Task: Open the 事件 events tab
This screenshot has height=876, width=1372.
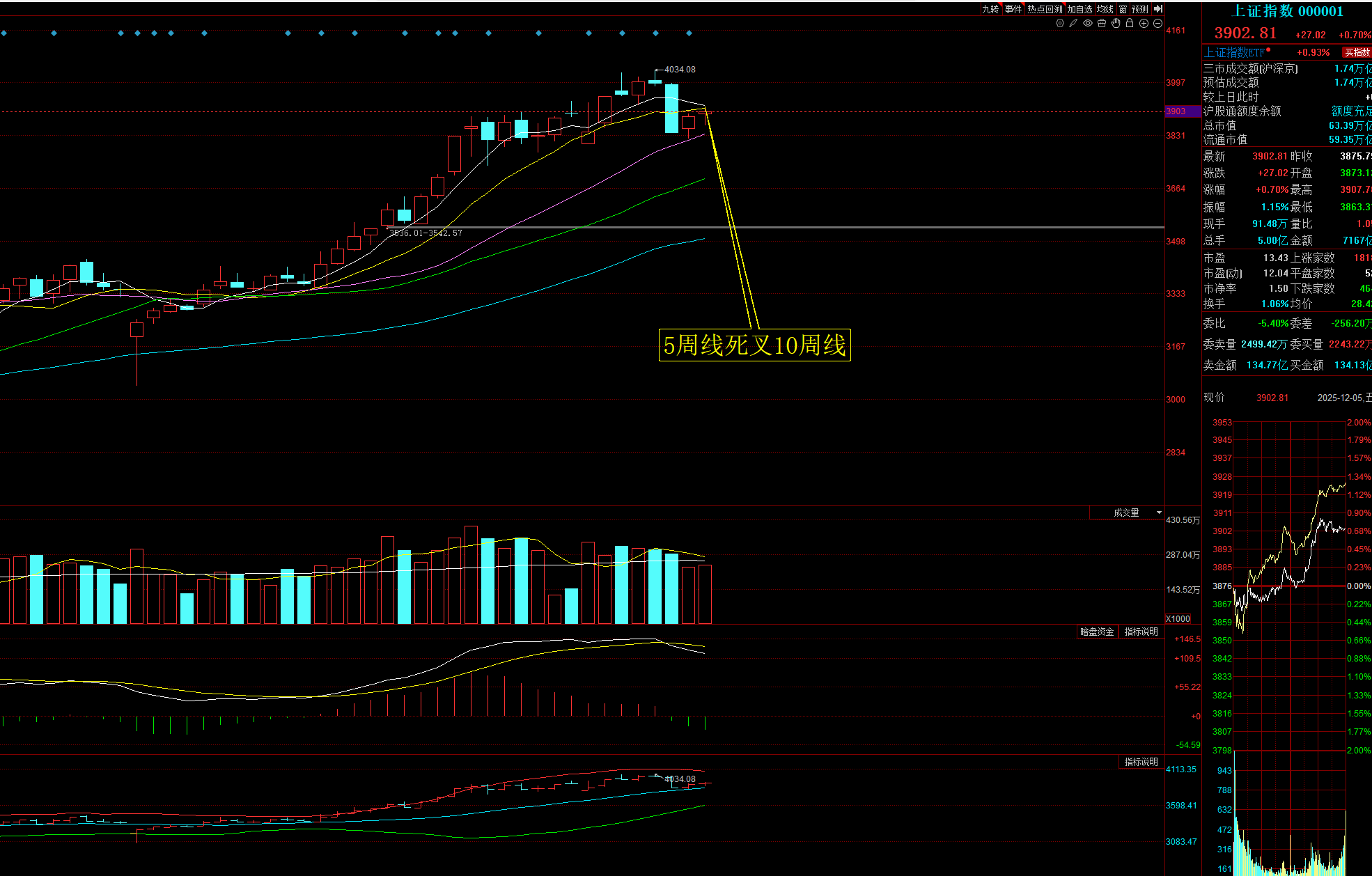Action: (x=1013, y=9)
